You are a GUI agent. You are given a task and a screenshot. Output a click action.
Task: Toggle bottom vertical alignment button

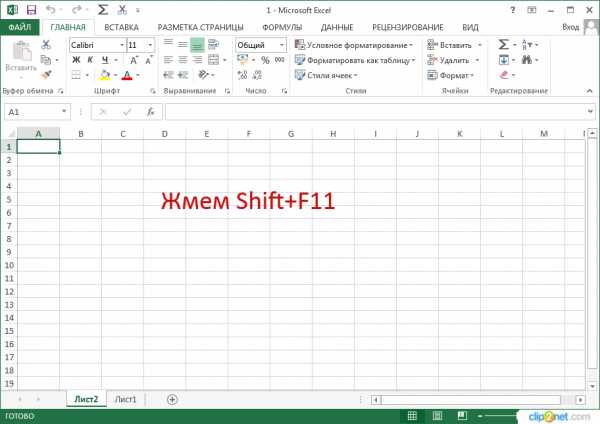pos(197,45)
